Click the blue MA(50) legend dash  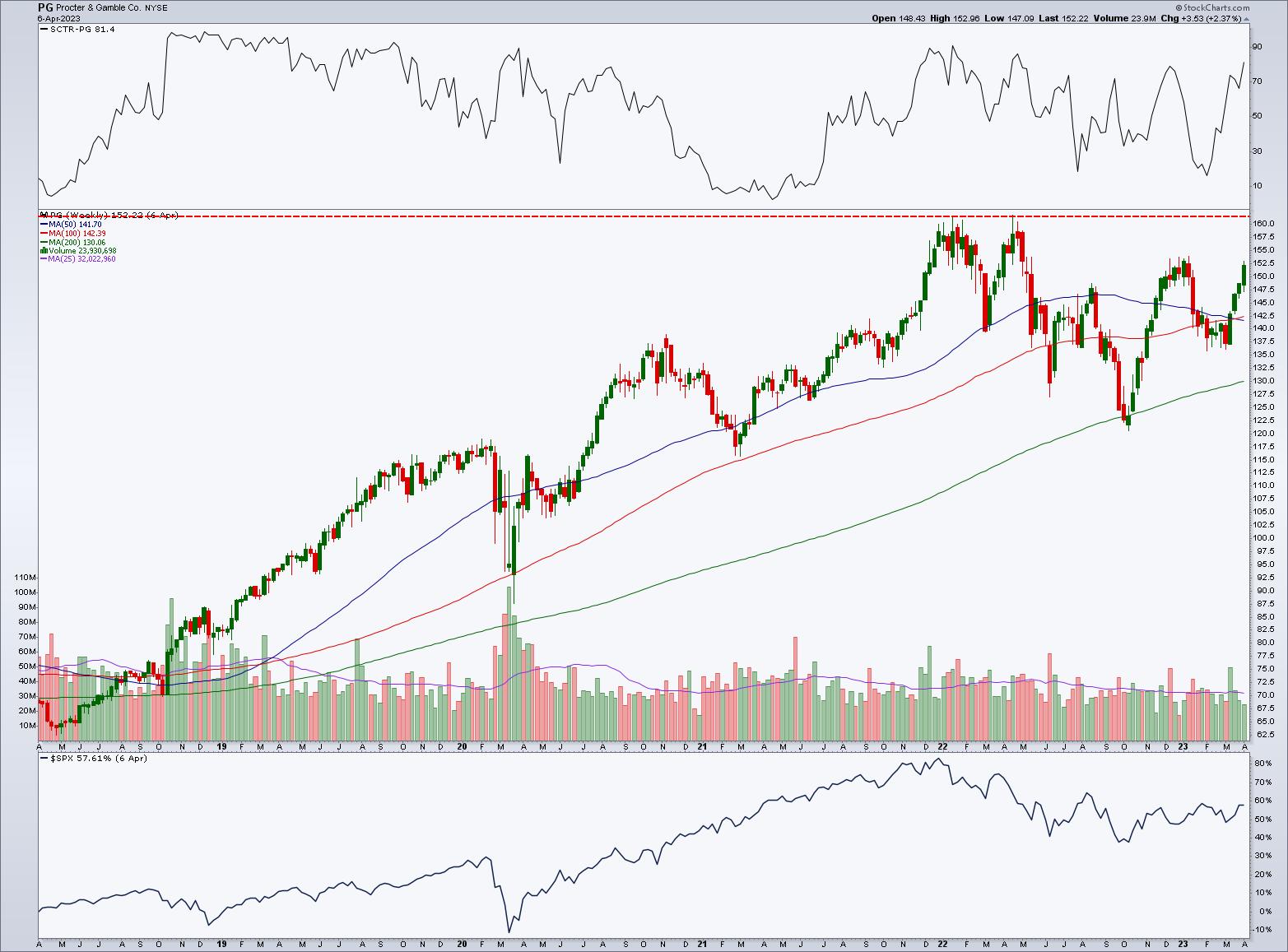(43, 224)
